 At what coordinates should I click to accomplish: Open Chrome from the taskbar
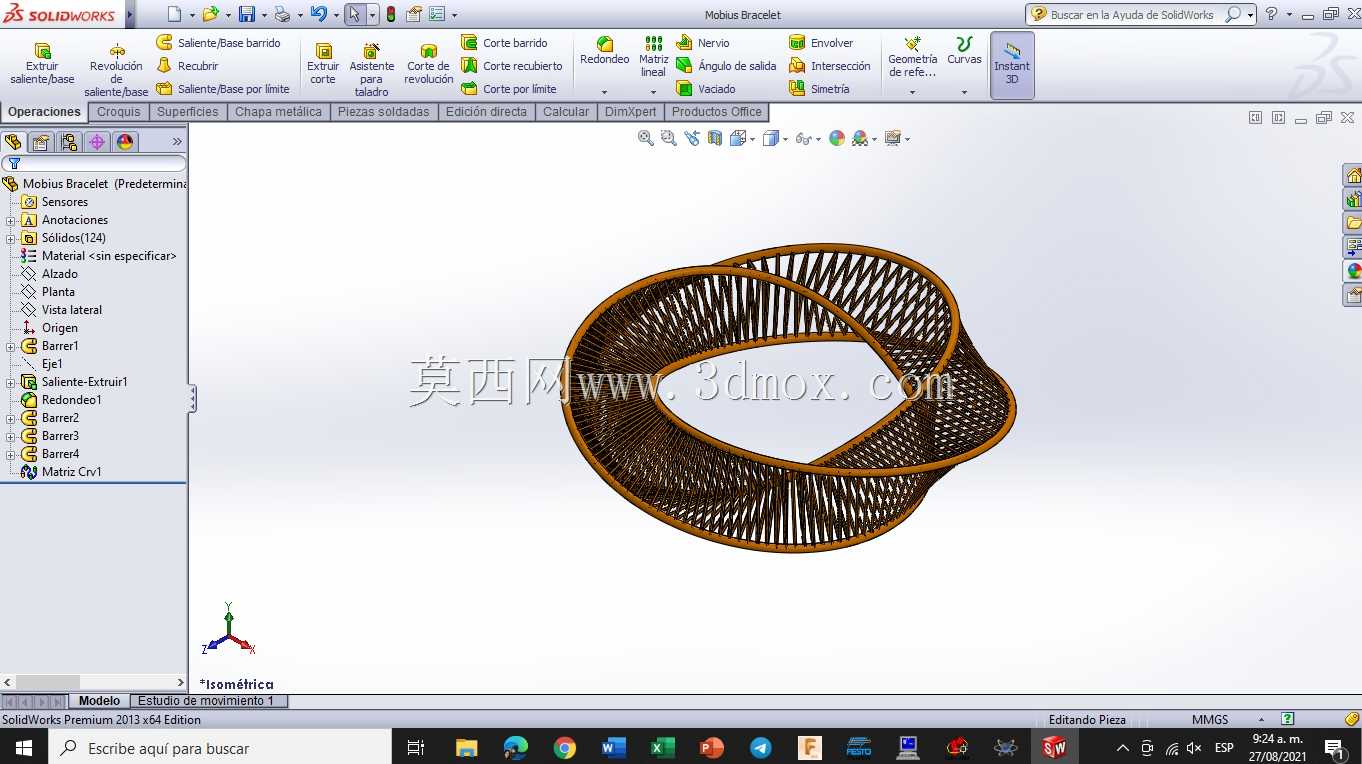565,748
